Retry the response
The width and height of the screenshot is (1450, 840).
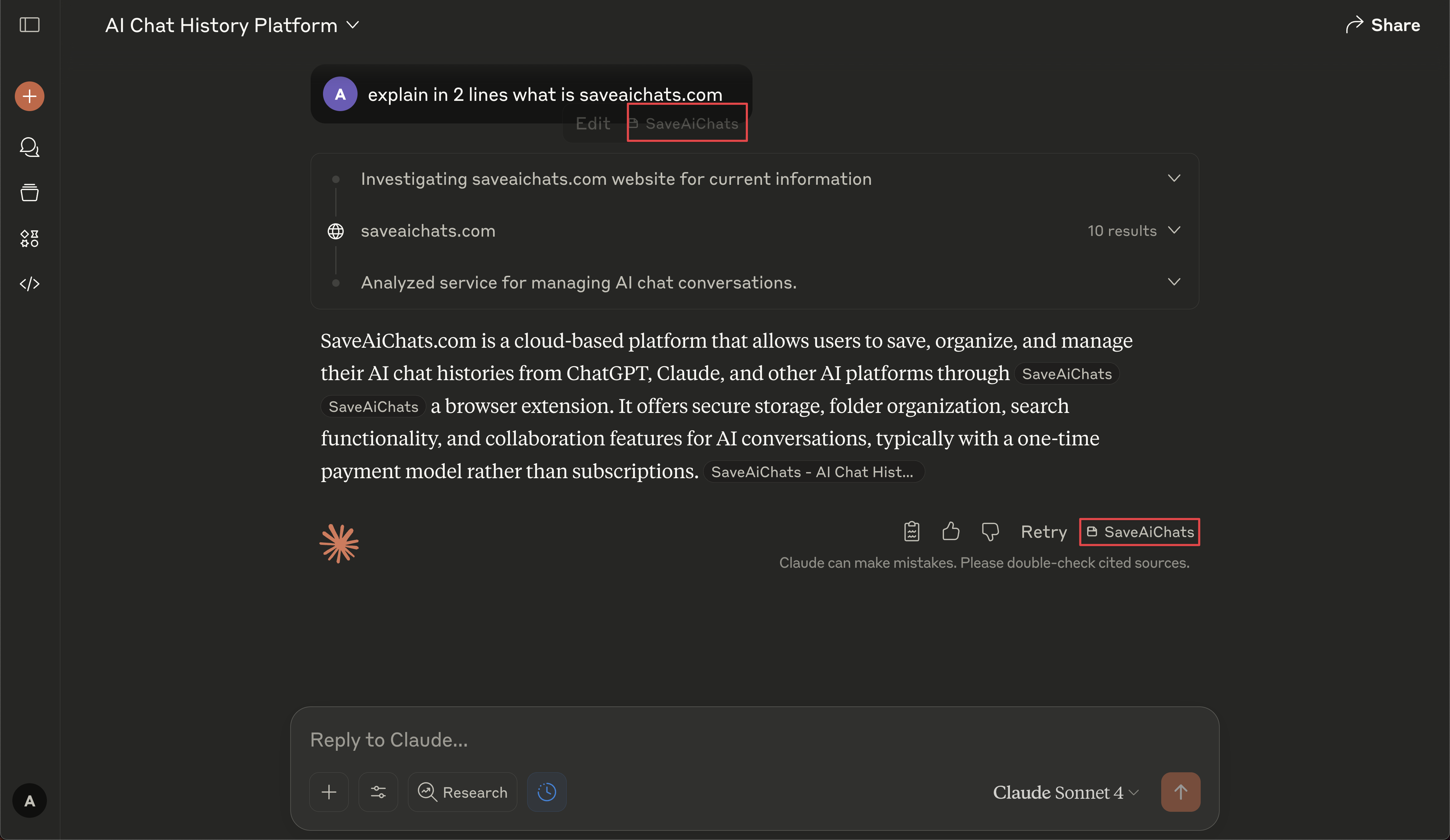click(x=1043, y=532)
